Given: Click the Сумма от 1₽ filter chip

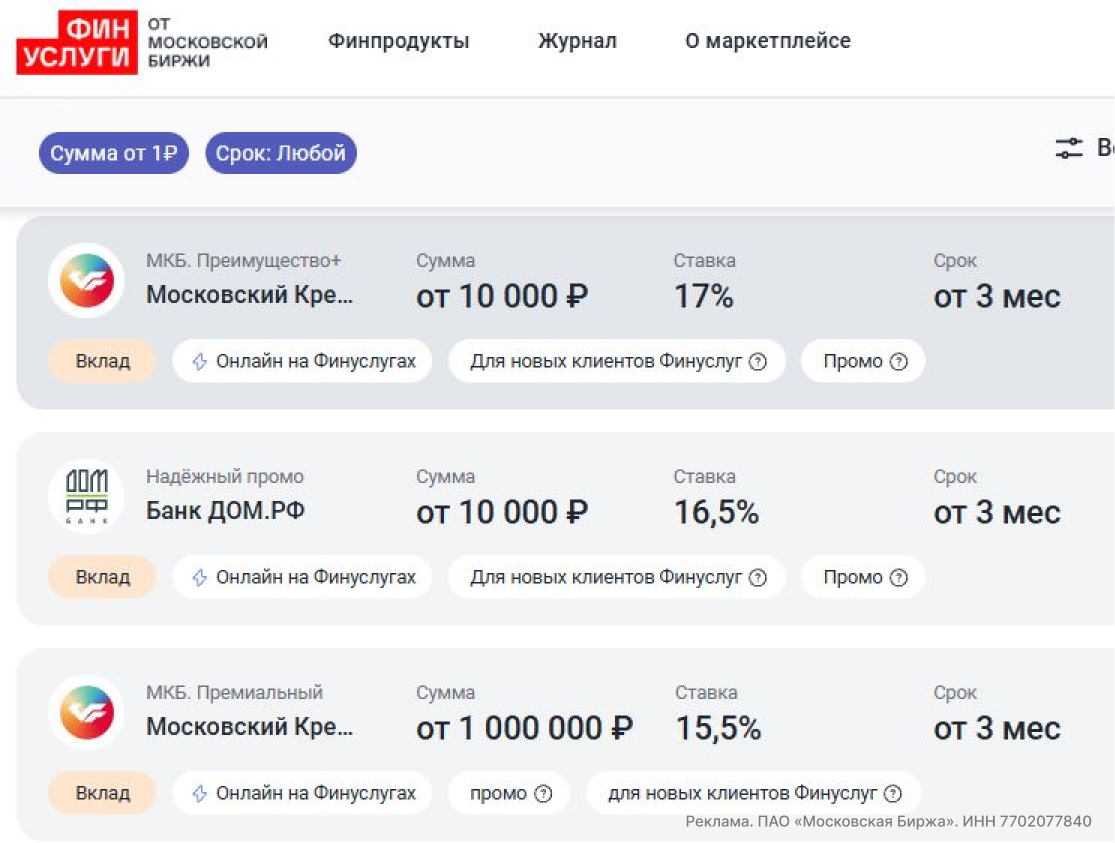Looking at the screenshot, I should pos(114,153).
